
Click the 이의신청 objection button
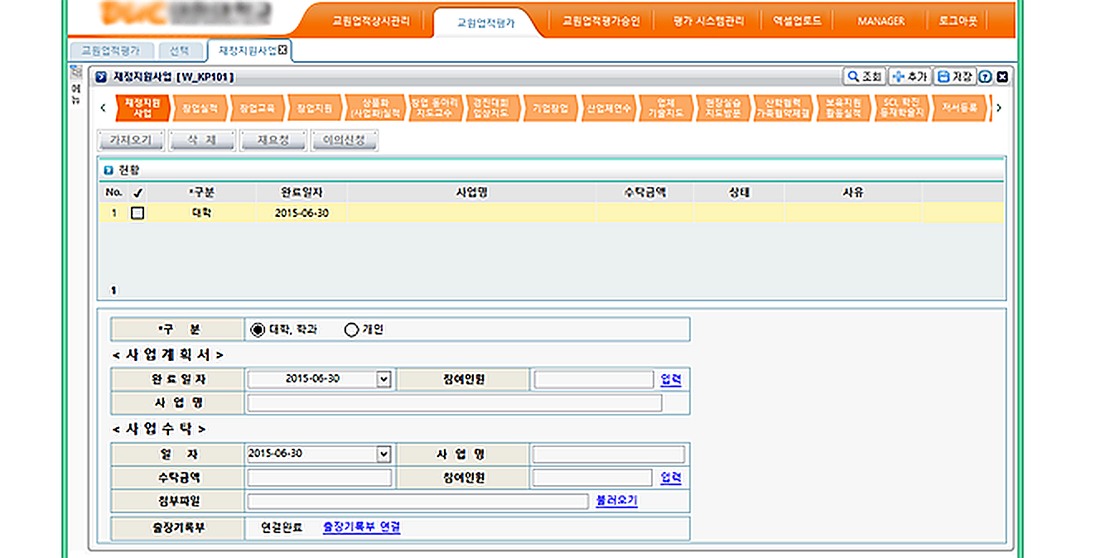click(344, 140)
